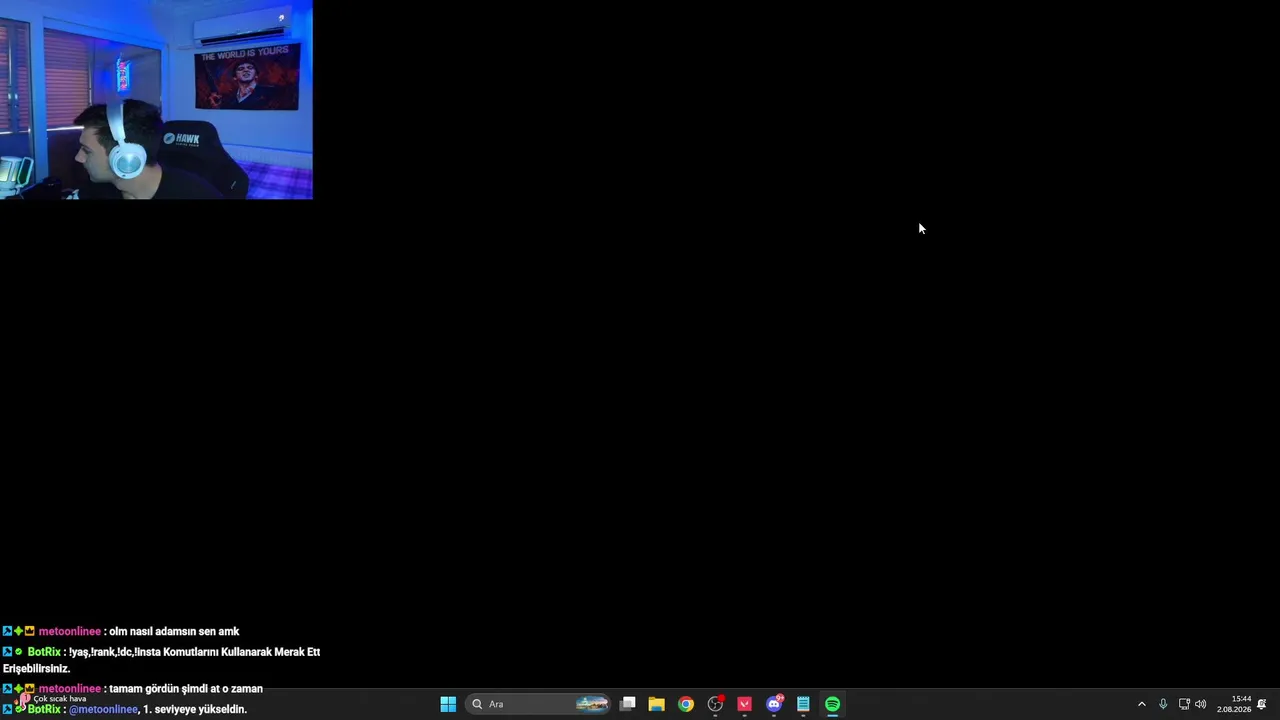Viewport: 1280px width, 720px height.
Task: Launch Google Chrome from the taskbar
Action: pyautogui.click(x=685, y=704)
